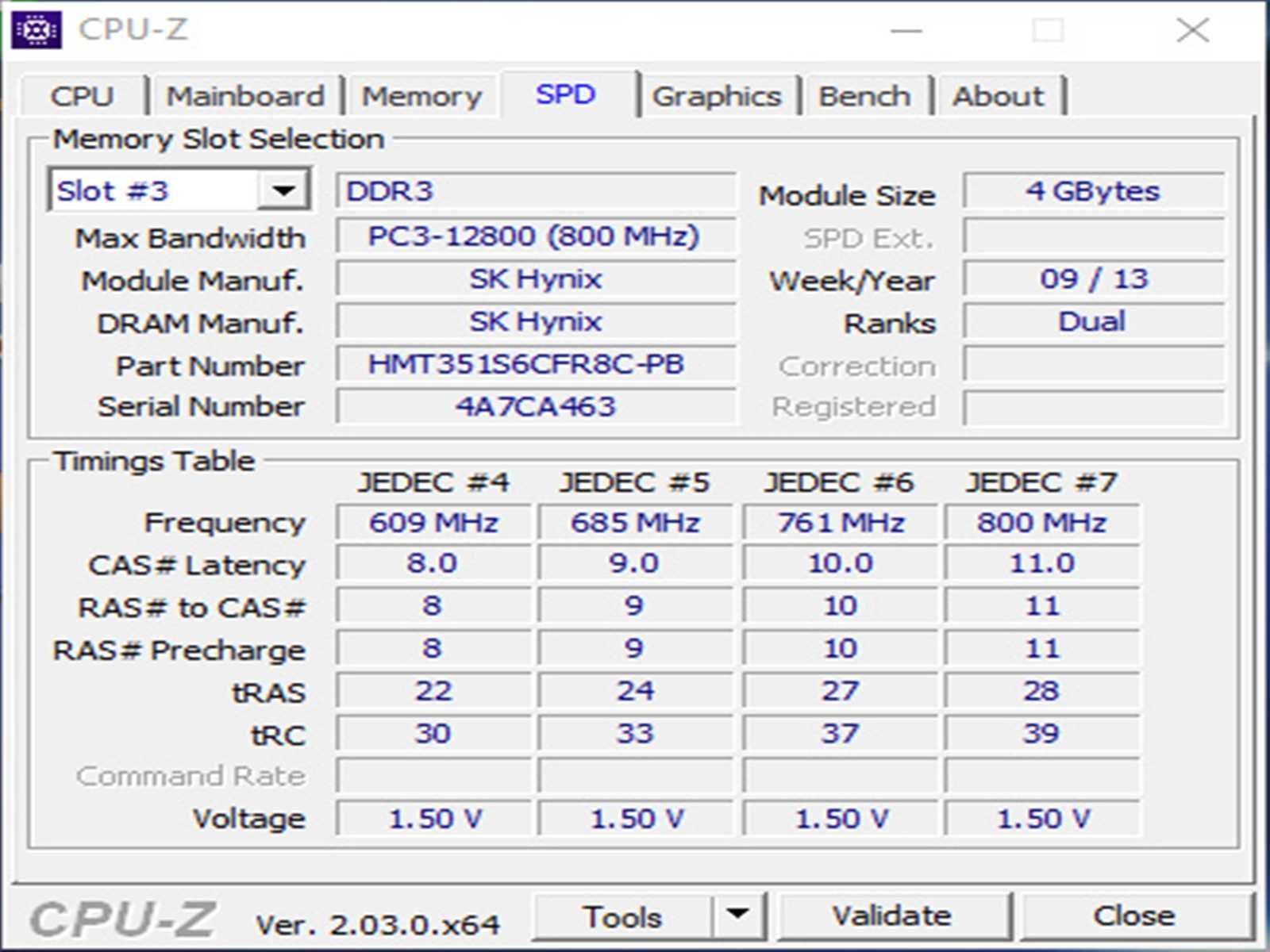Image resolution: width=1270 pixels, height=952 pixels.
Task: Click the Part Number label
Action: coord(210,366)
